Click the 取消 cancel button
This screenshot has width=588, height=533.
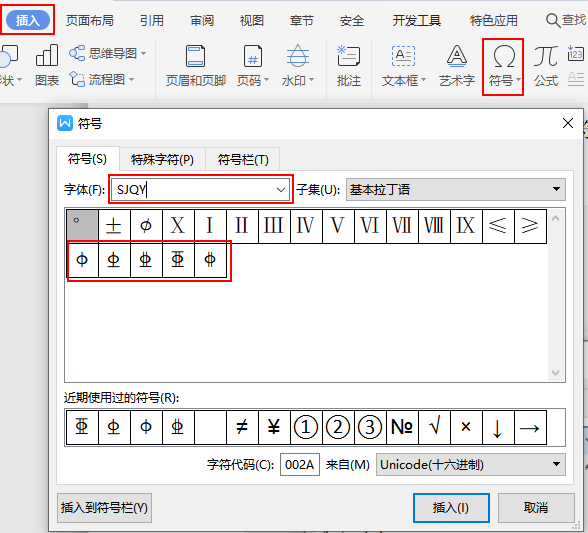536,508
